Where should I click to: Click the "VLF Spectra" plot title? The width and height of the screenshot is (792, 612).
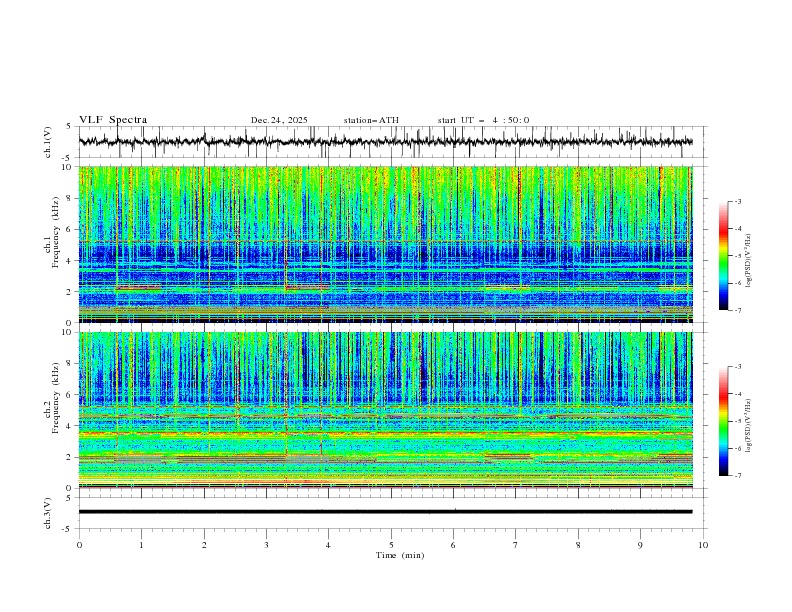pos(113,120)
